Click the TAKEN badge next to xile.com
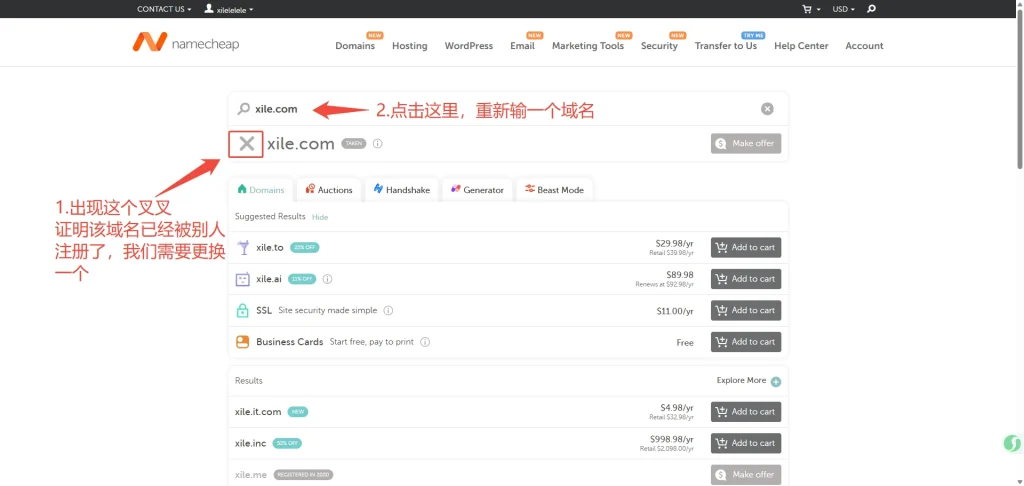Screen dimensions: 1024x486 (x=353, y=144)
